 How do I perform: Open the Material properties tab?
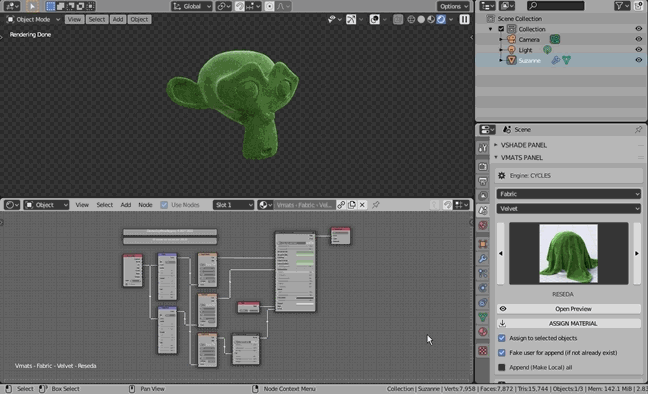coord(483,332)
